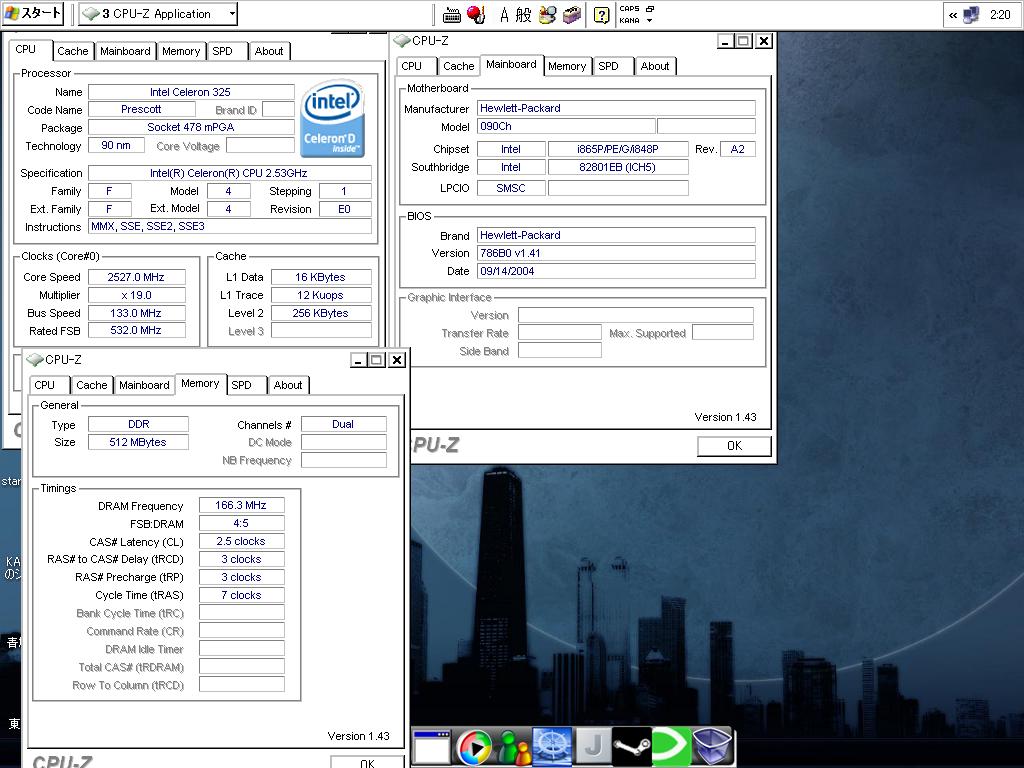Switch to Cache tab in the back CPU window
This screenshot has height=768, width=1024.
click(72, 51)
